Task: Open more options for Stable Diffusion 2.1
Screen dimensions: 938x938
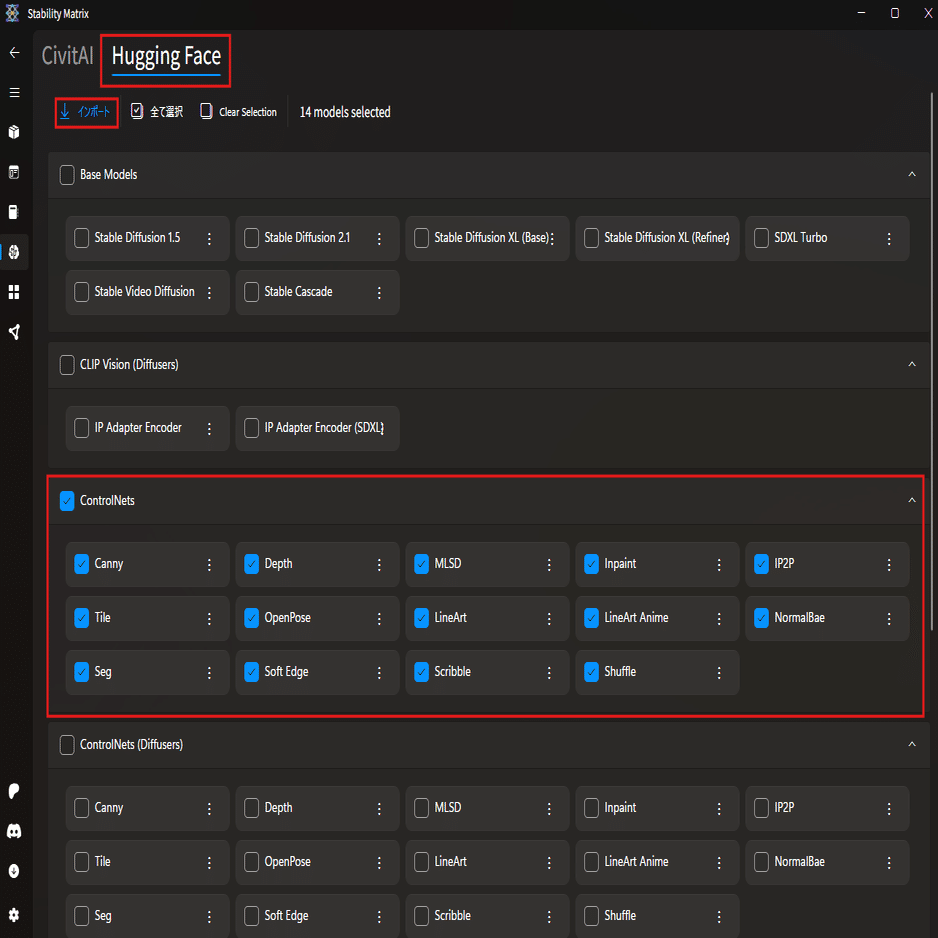Action: (379, 239)
